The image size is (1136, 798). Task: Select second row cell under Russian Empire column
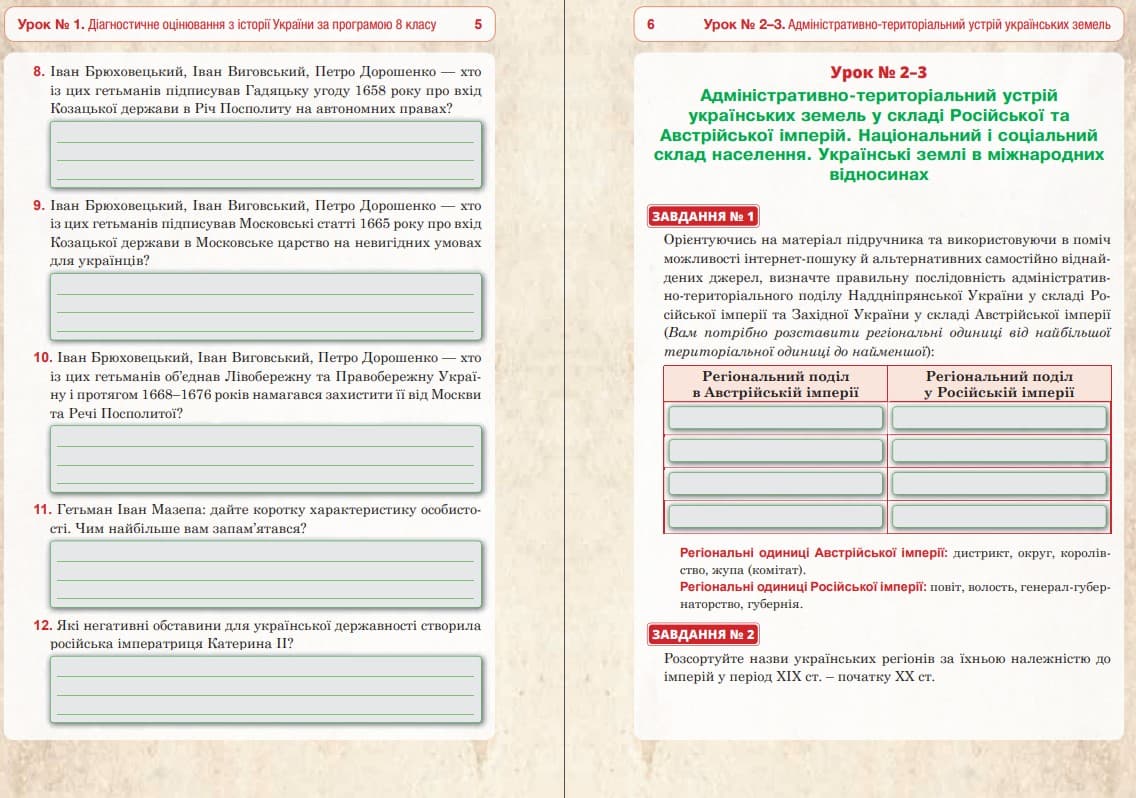pyautogui.click(x=999, y=451)
